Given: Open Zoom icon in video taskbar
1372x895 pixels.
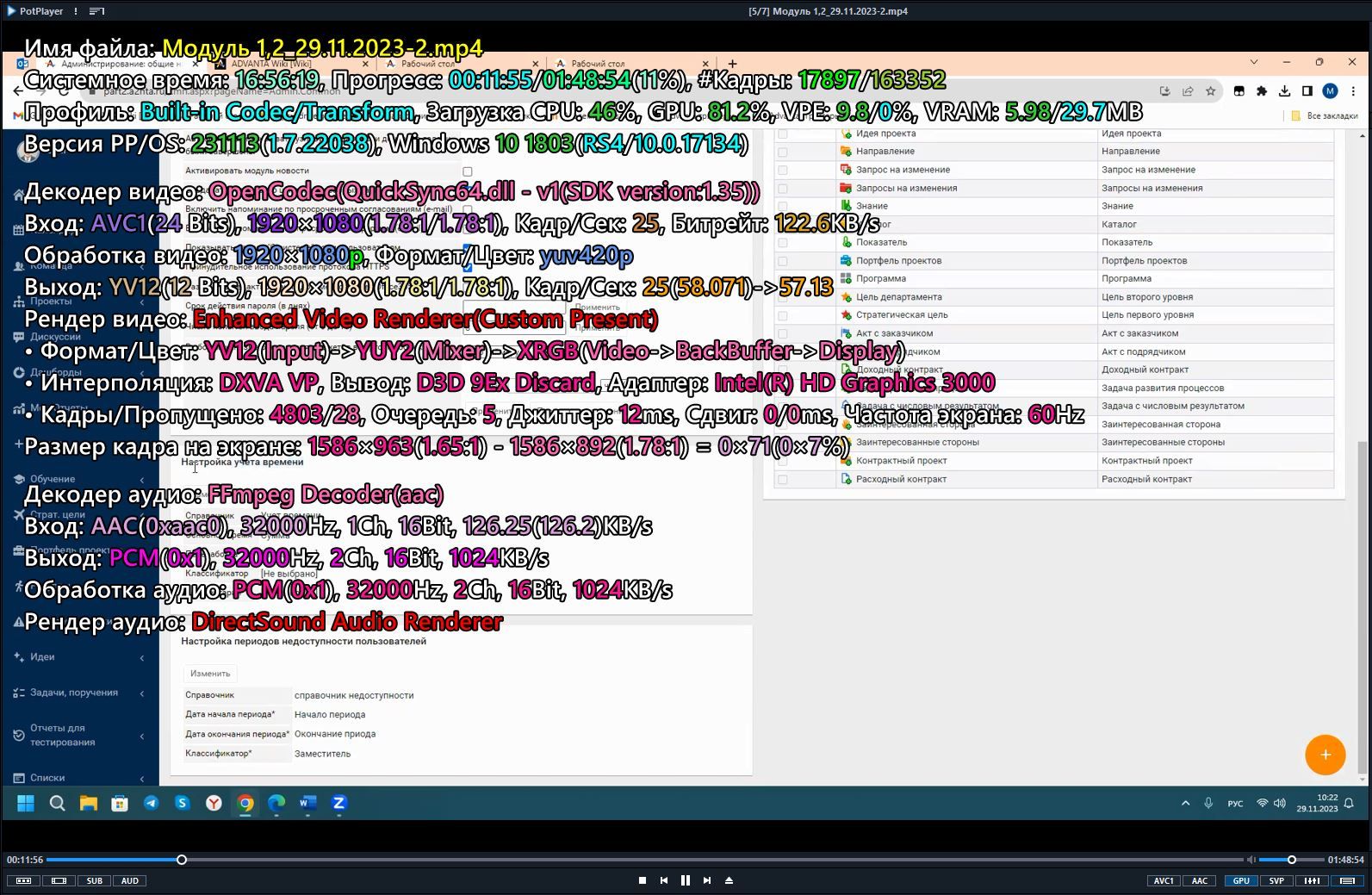Looking at the screenshot, I should (x=339, y=803).
